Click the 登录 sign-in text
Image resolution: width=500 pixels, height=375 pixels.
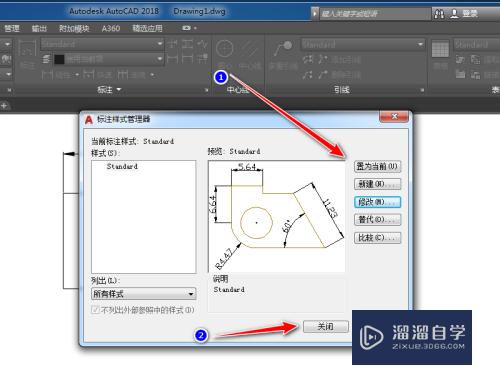click(x=470, y=14)
